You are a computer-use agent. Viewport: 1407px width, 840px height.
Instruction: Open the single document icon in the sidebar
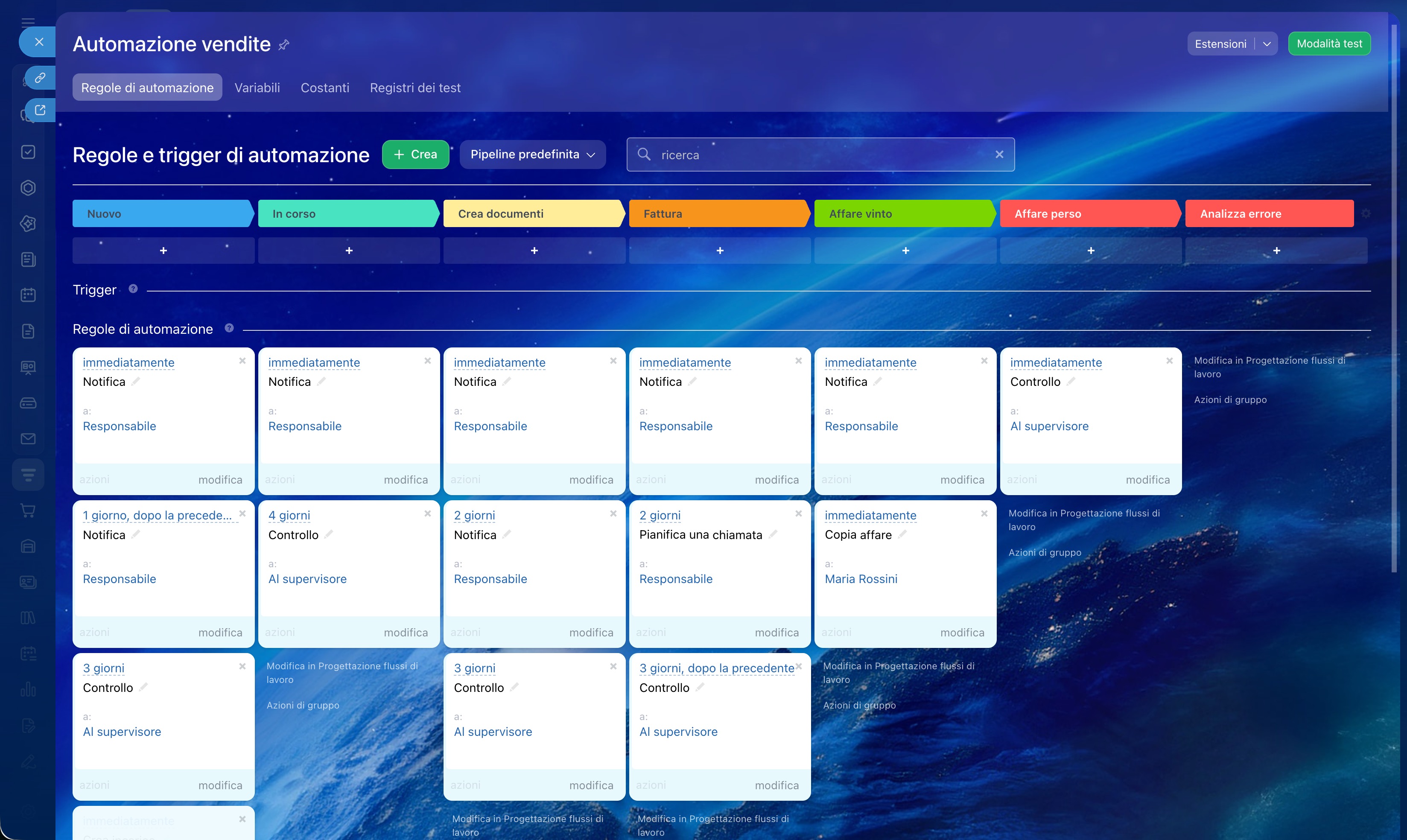[x=28, y=331]
